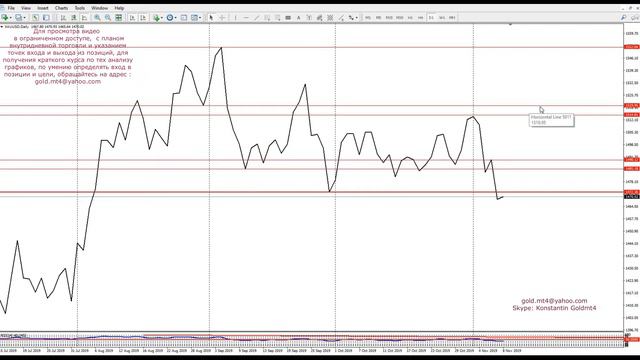Click the '3 Sep 2019' date label

(x=224, y=351)
